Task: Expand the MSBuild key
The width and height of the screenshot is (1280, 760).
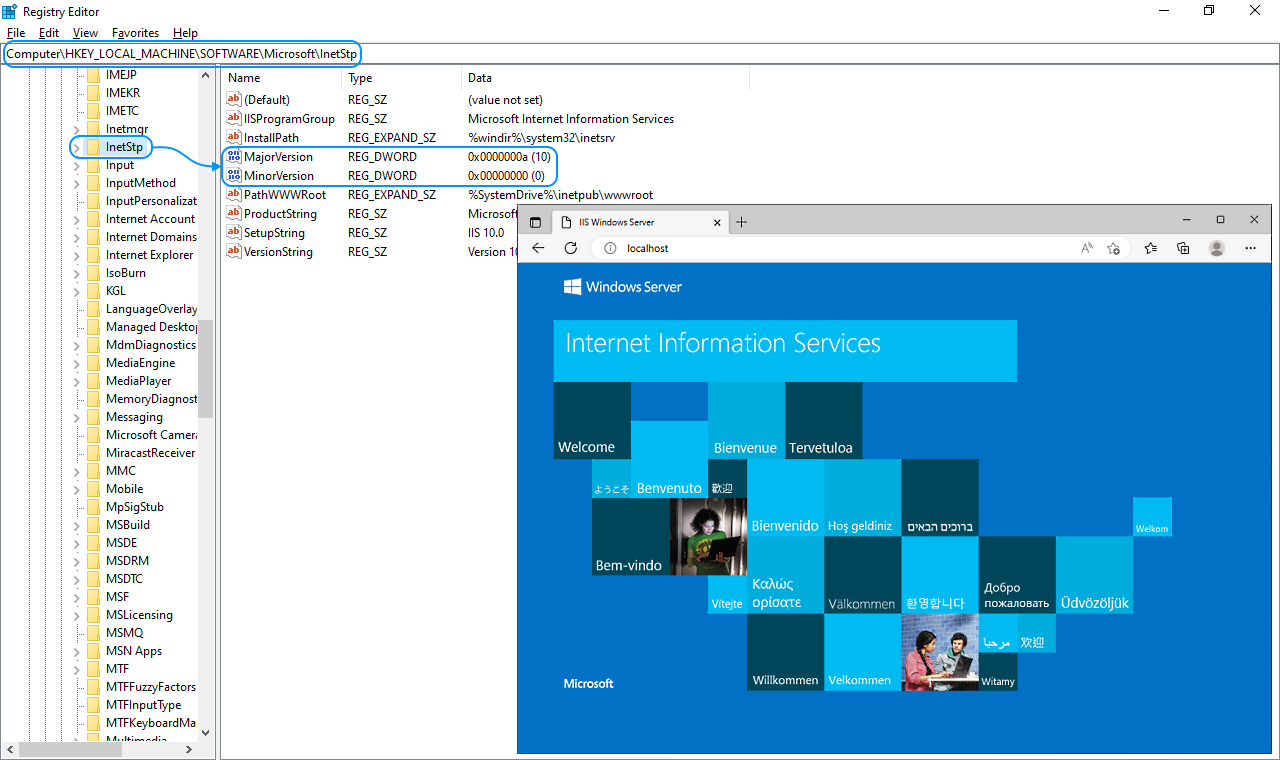Action: pos(77,525)
